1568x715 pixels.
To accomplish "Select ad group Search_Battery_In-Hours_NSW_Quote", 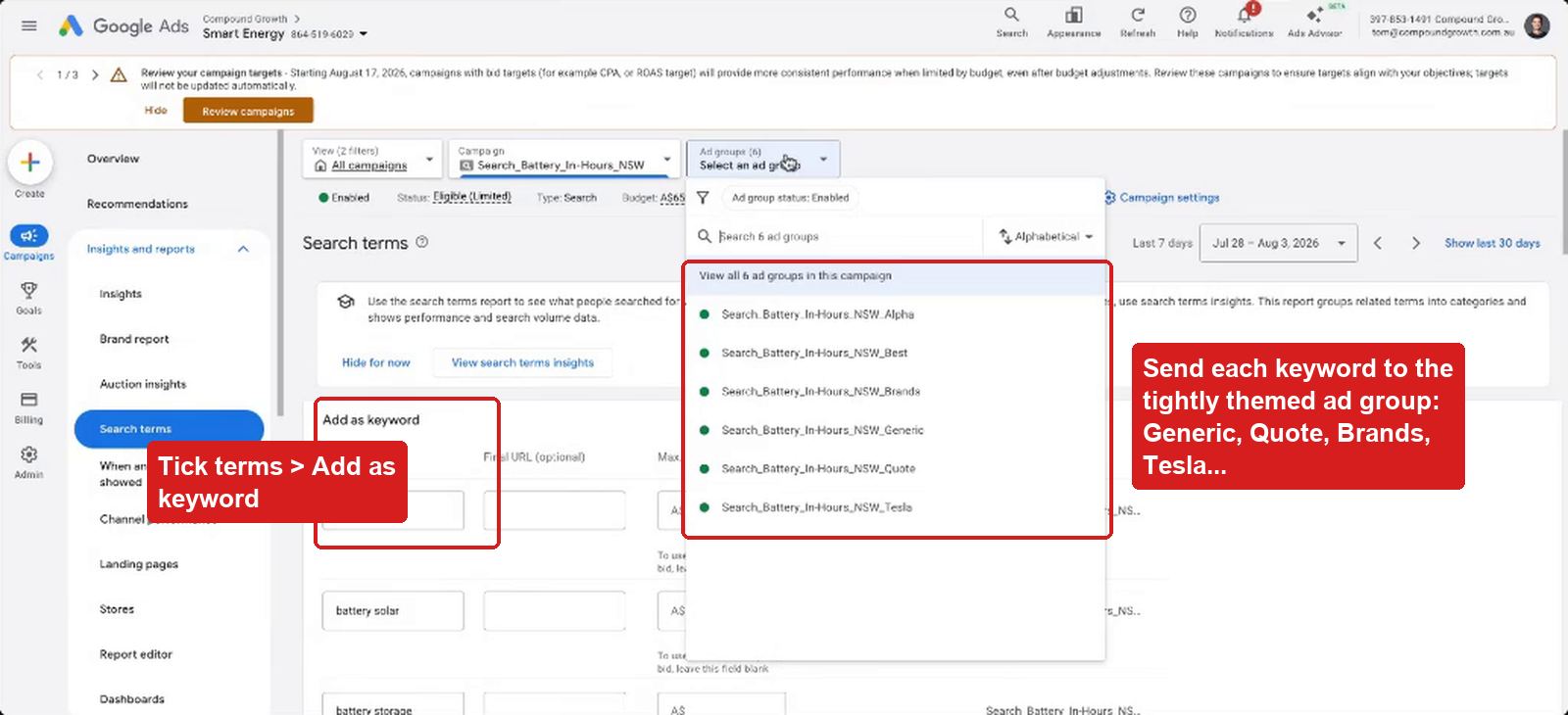I will [897, 469].
